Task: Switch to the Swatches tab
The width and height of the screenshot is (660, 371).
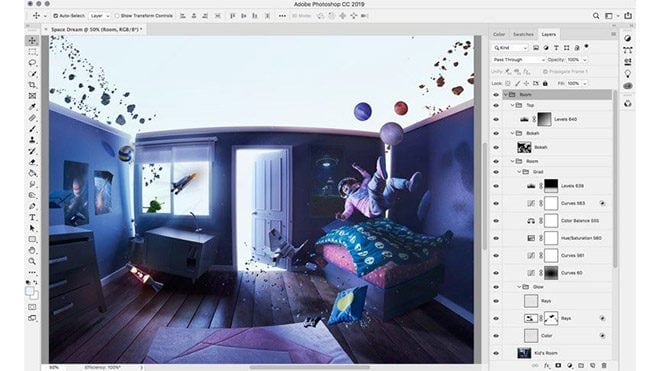Action: click(x=523, y=34)
